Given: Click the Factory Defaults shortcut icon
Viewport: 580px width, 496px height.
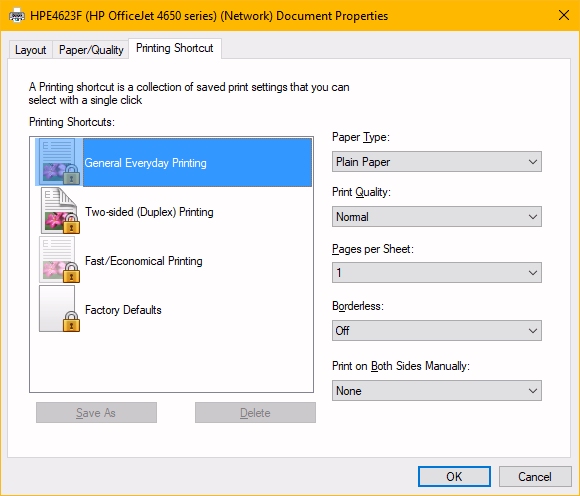Looking at the screenshot, I should (x=59, y=308).
